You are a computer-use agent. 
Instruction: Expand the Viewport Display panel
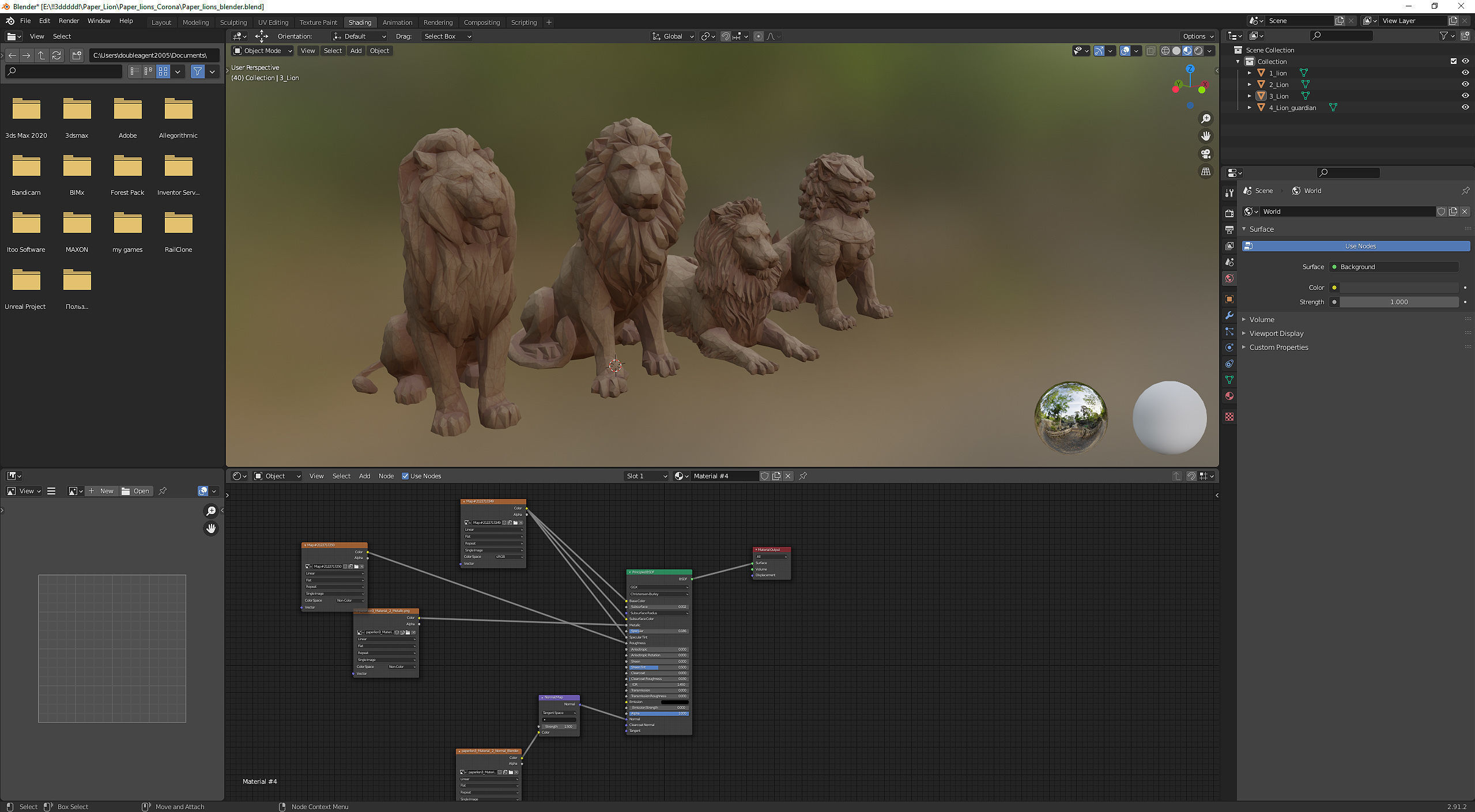1276,334
